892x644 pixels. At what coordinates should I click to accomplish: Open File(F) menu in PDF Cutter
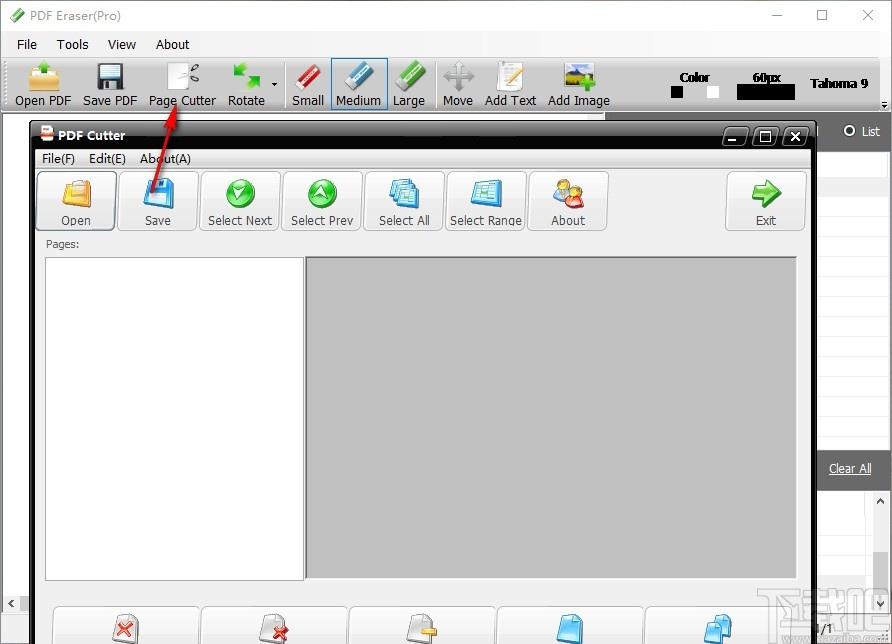(58, 159)
